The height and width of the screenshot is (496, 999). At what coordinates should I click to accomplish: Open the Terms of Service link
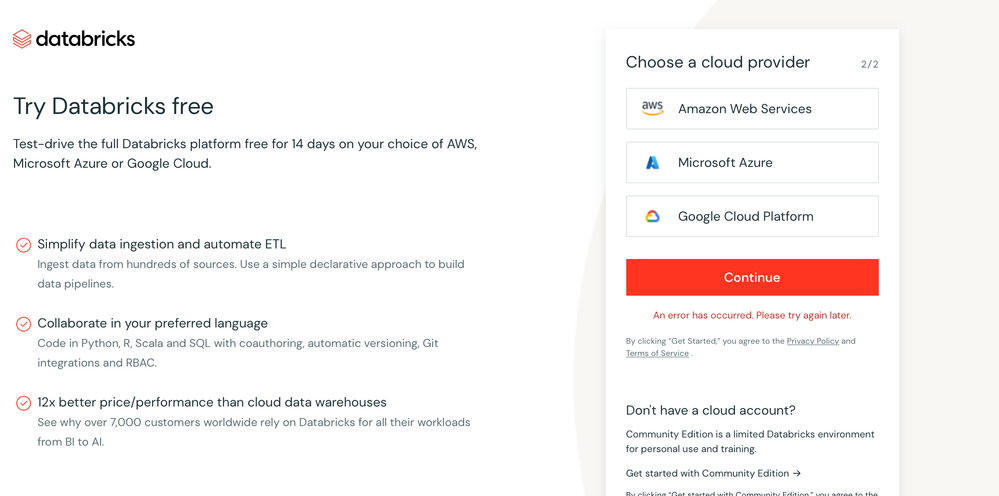[657, 353]
